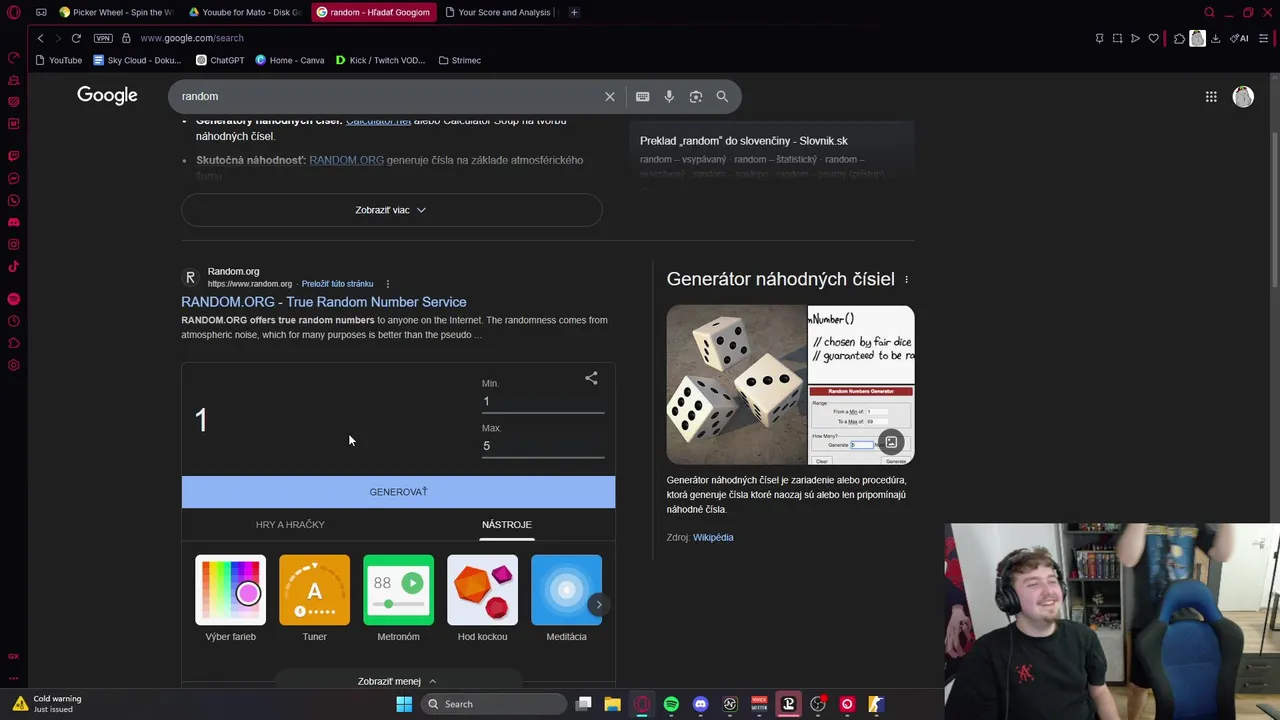
Task: Open the Wikipédia source link
Action: [x=713, y=537]
